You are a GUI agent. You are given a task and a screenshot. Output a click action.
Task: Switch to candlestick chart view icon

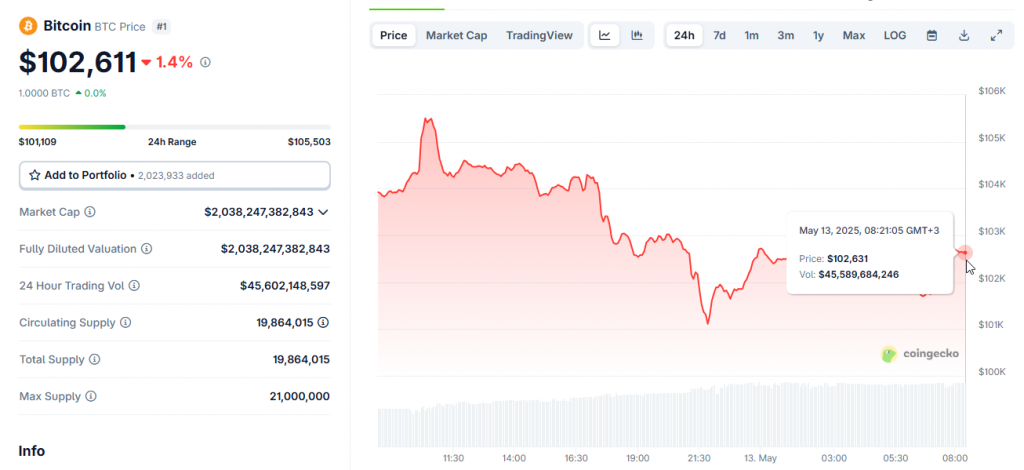pyautogui.click(x=637, y=35)
